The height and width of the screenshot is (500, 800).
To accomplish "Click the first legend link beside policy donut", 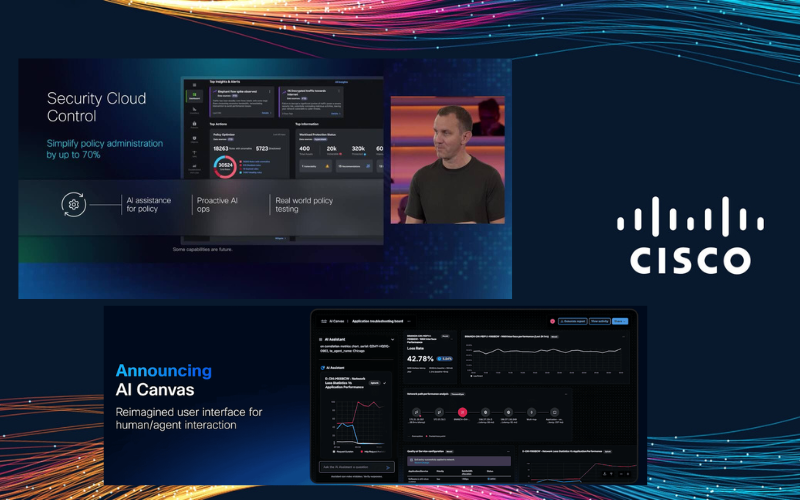I will pyautogui.click(x=256, y=162).
